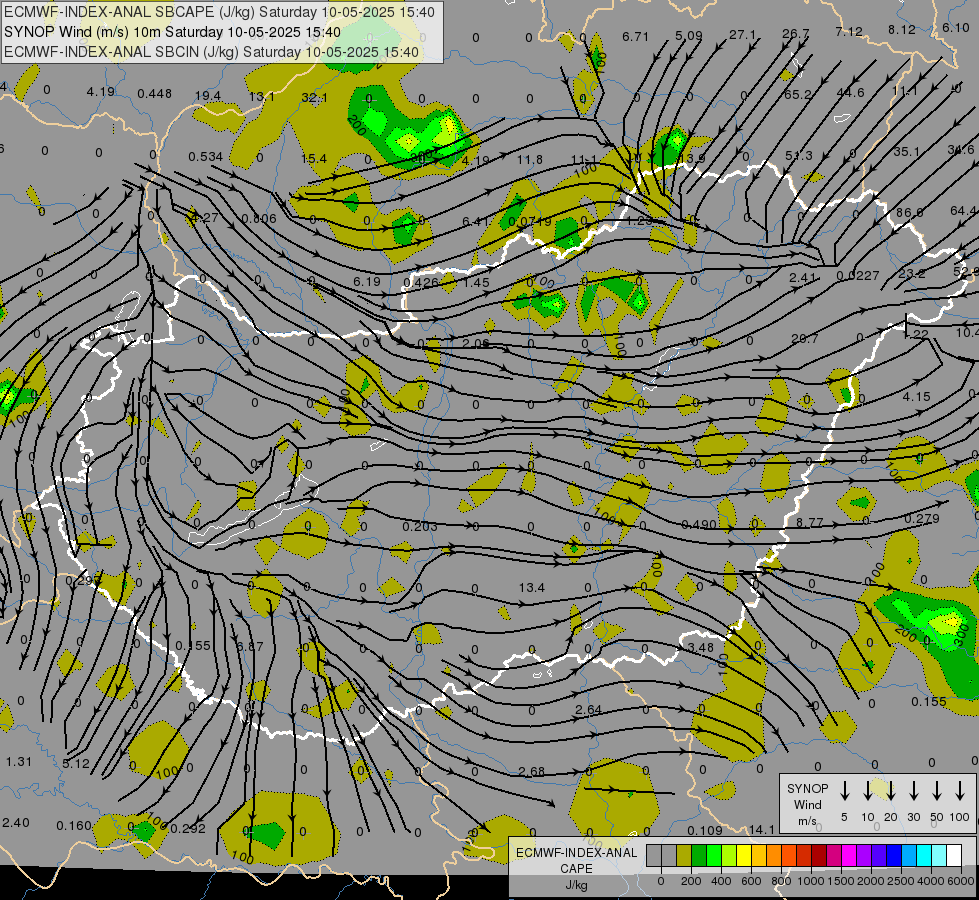Click the '19.4' value on the map

pyautogui.click(x=207, y=96)
